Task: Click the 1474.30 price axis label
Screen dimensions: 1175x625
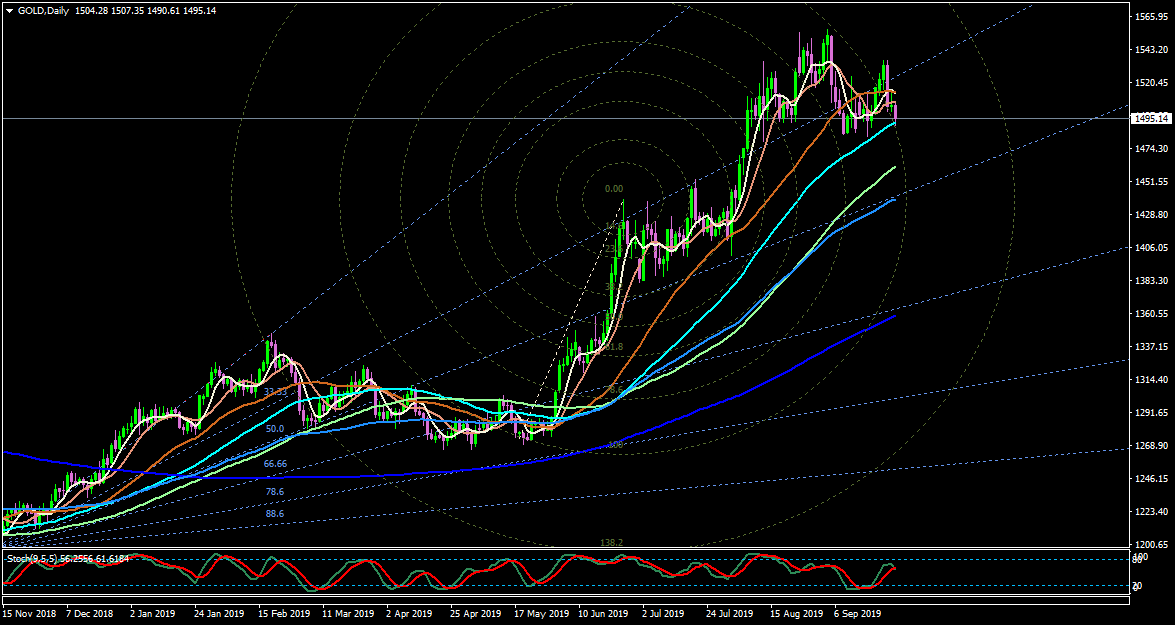Action: click(1152, 149)
